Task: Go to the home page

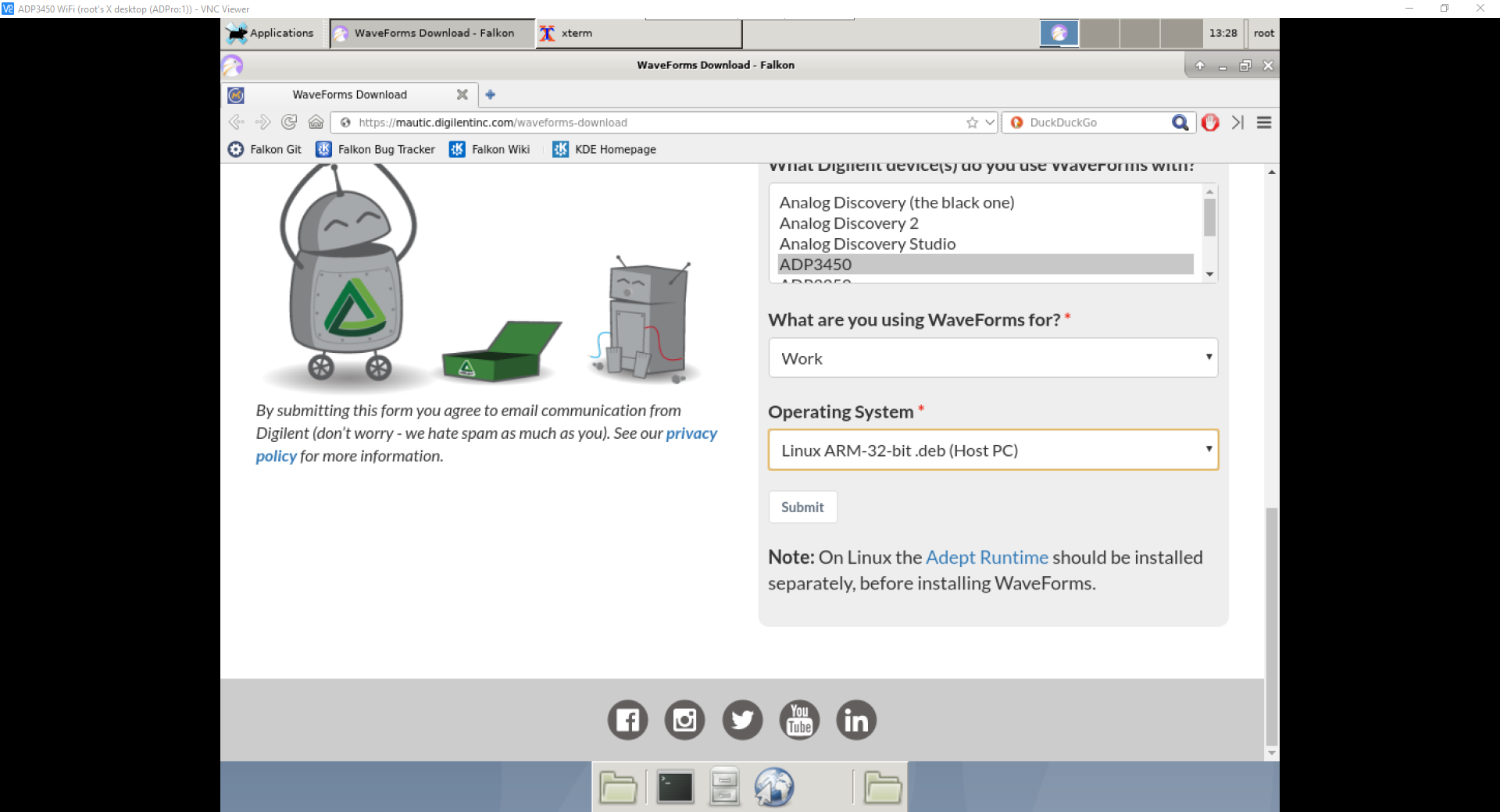Action: 316,122
